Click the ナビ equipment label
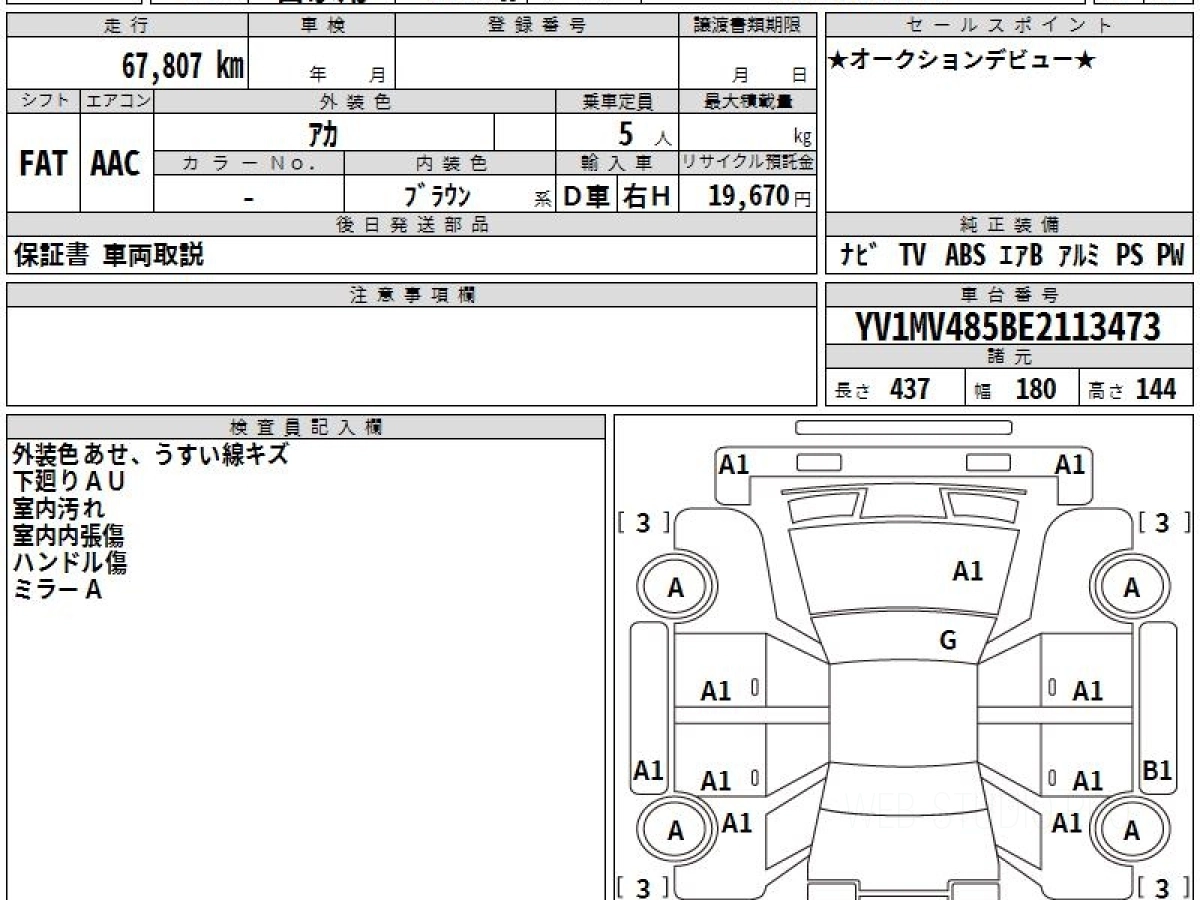The image size is (1200, 900). pyautogui.click(x=859, y=255)
